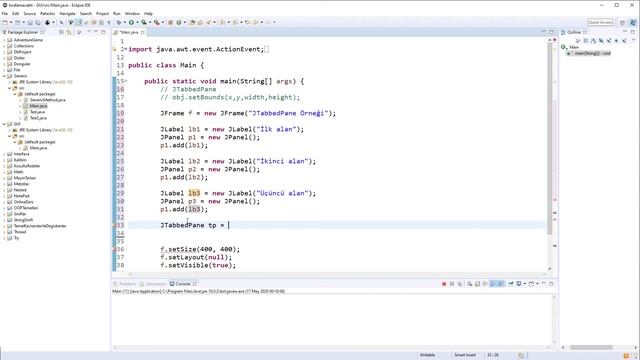Click Clear Console icon

[469, 284]
